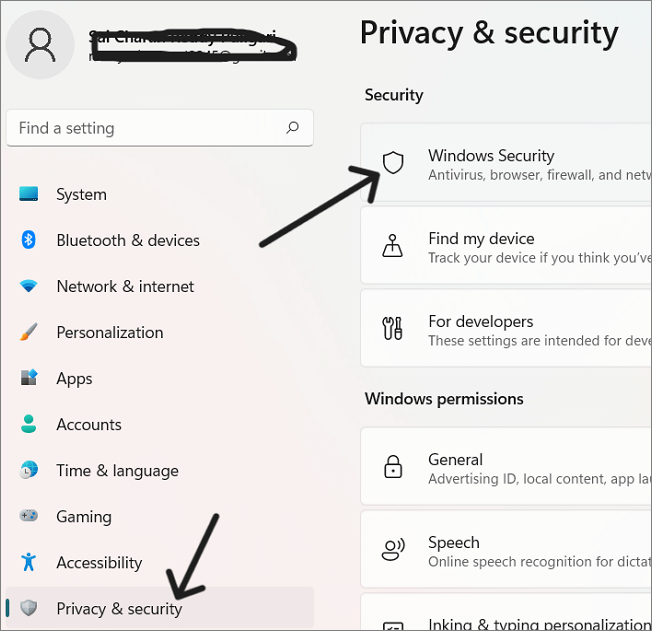This screenshot has width=652, height=631.
Task: Open the user profile avatar
Action: coord(40,43)
